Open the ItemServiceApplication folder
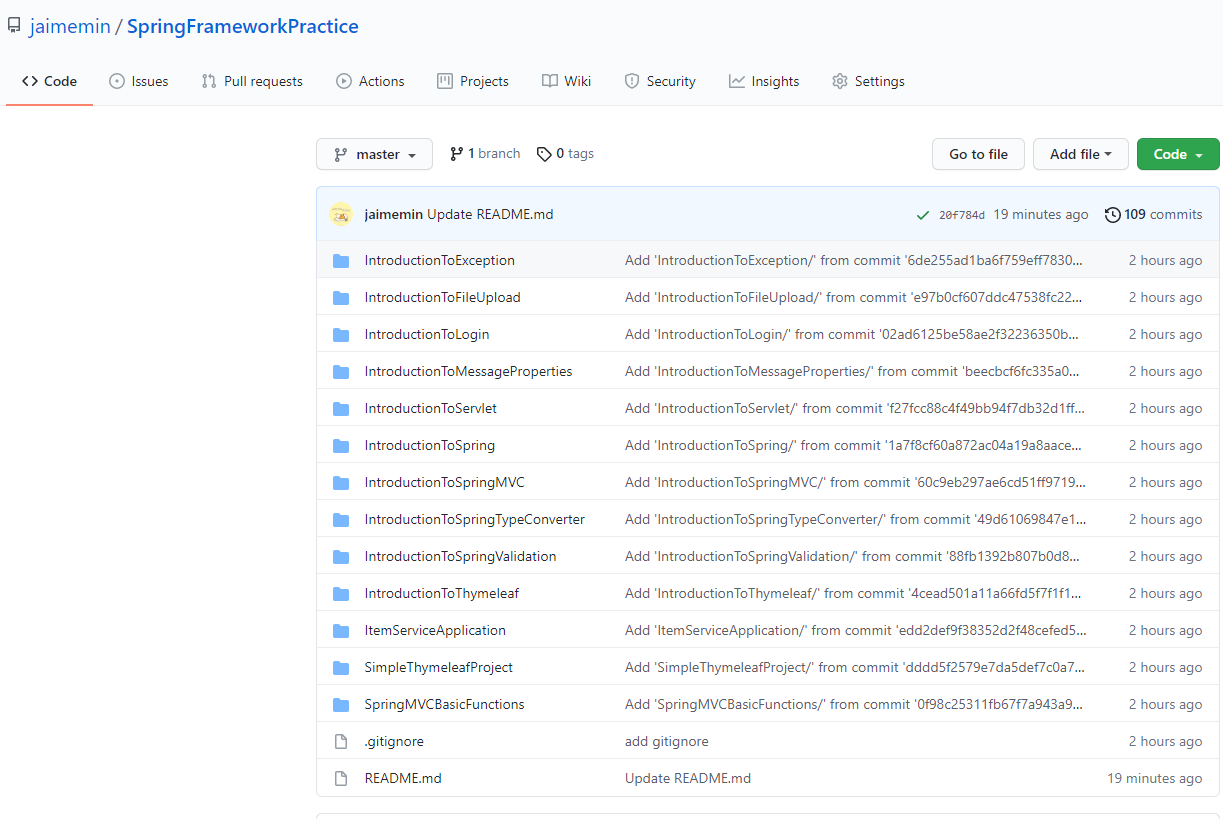 click(435, 631)
